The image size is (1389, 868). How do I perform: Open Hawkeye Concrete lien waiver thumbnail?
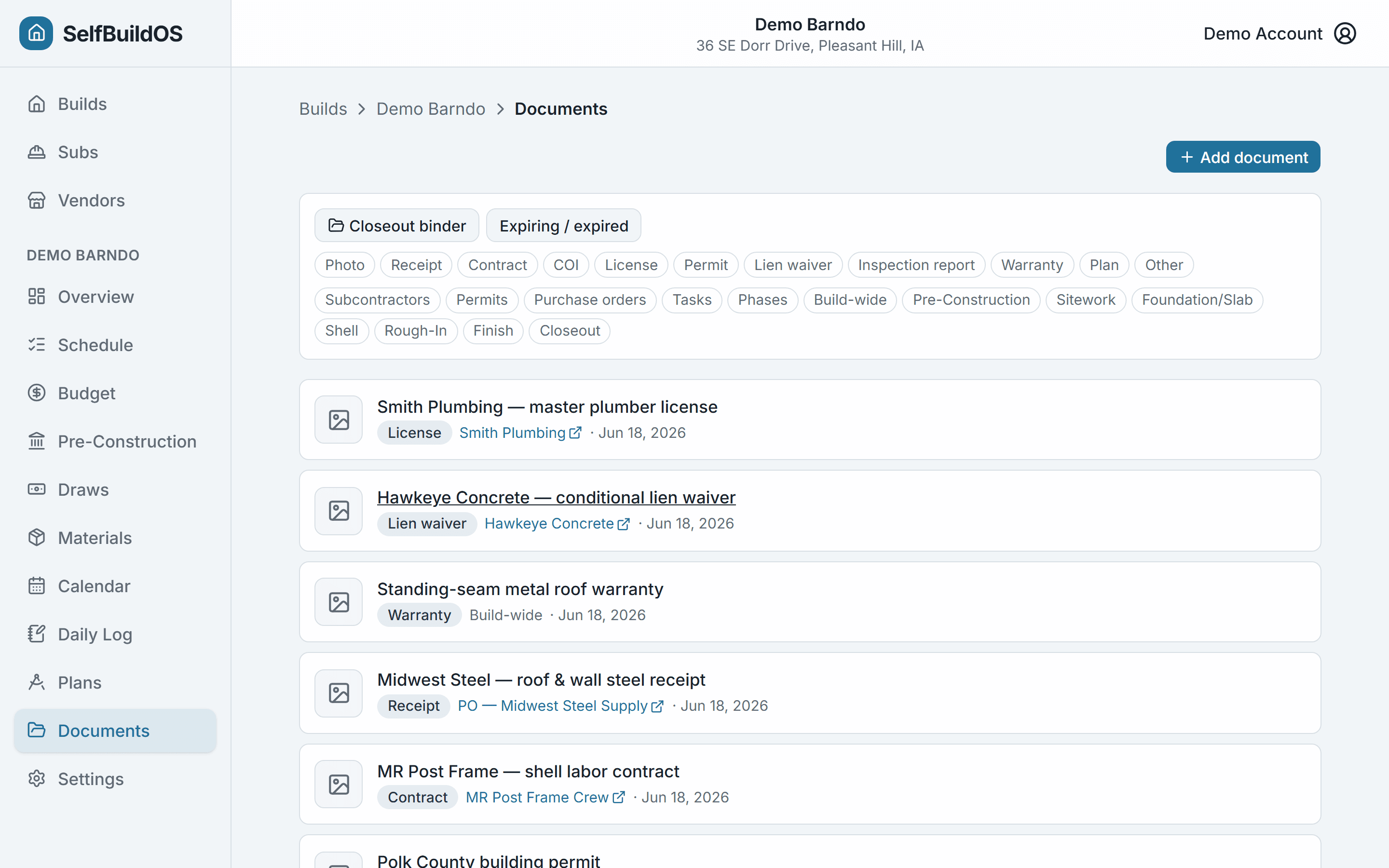339,510
